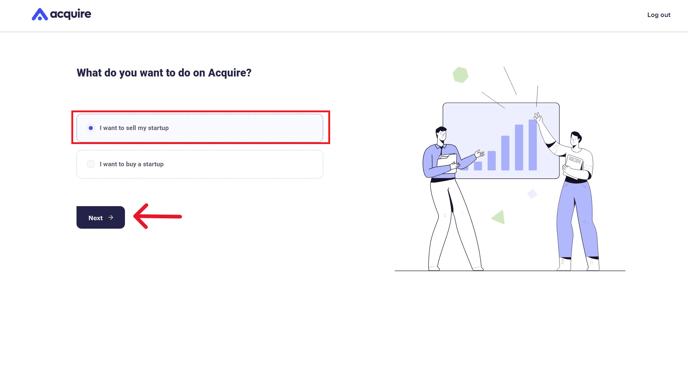Screen dimensions: 688x389
Task: Click empty area of the sell option card
Action: click(x=246, y=128)
